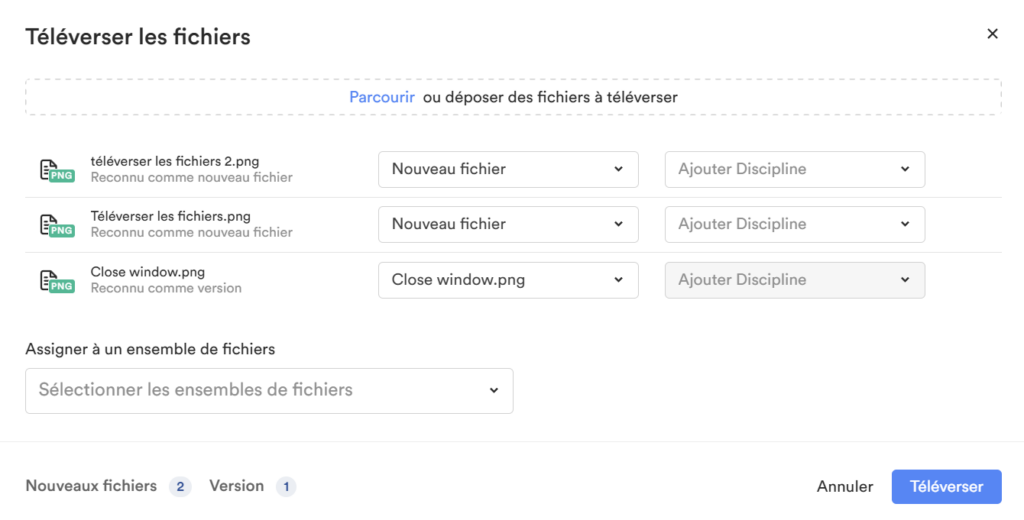Click the Close window.png file name text
Viewport: 1024px width, 520px height.
coord(148,272)
